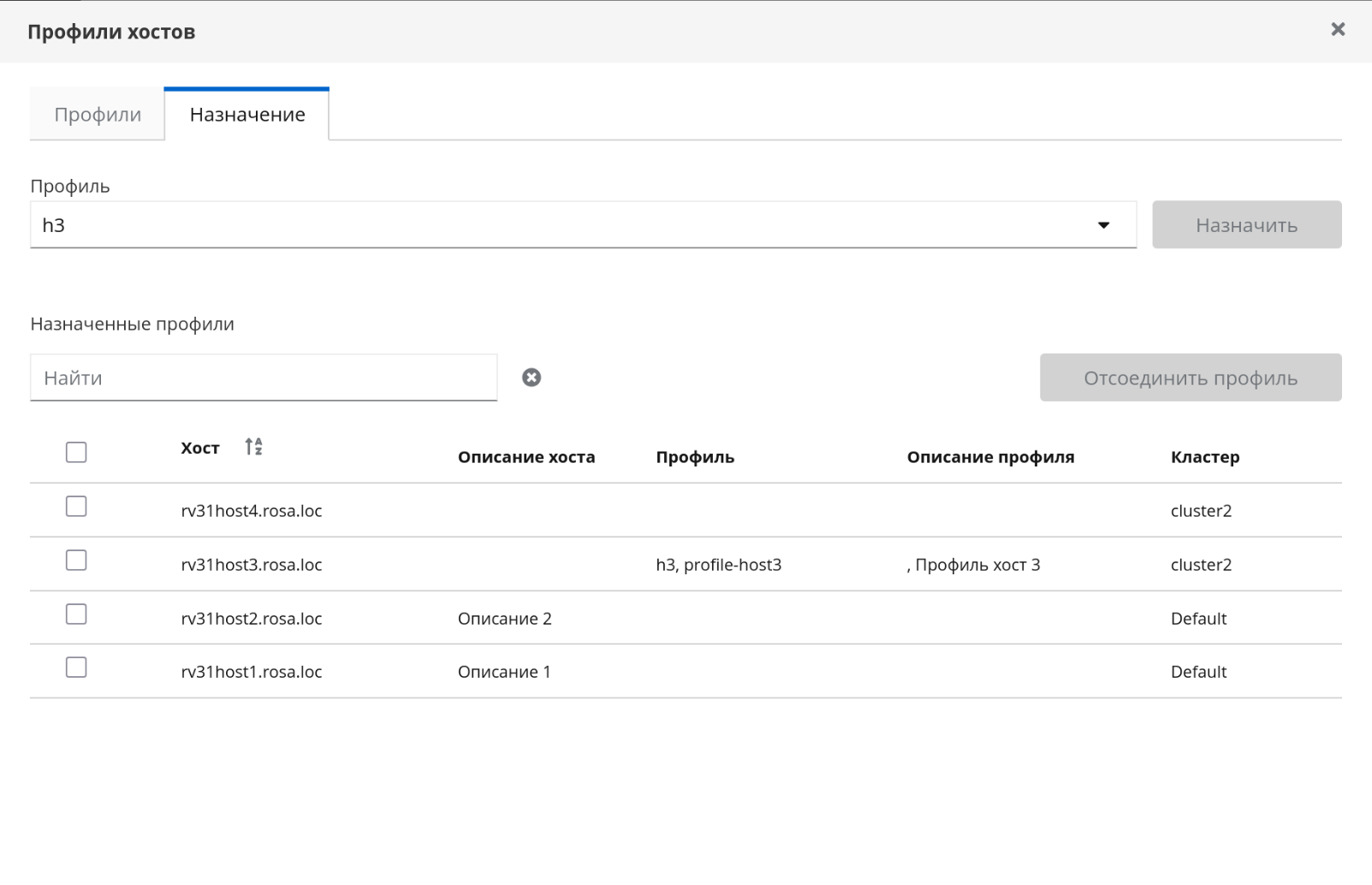The height and width of the screenshot is (885, 1372).
Task: Select the Назначение tab
Action: coord(247,115)
